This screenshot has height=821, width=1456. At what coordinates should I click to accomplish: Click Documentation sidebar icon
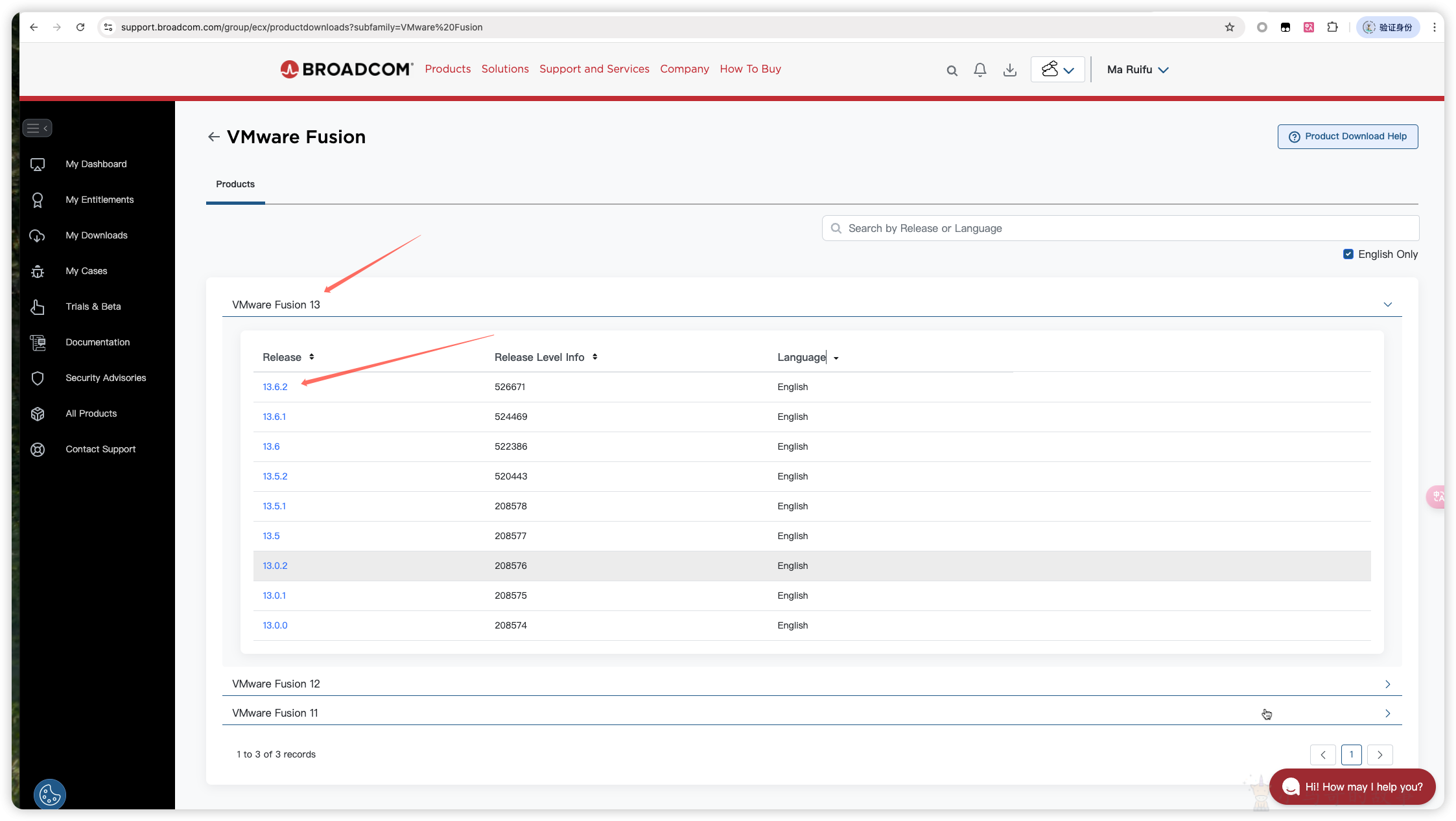click(x=38, y=343)
